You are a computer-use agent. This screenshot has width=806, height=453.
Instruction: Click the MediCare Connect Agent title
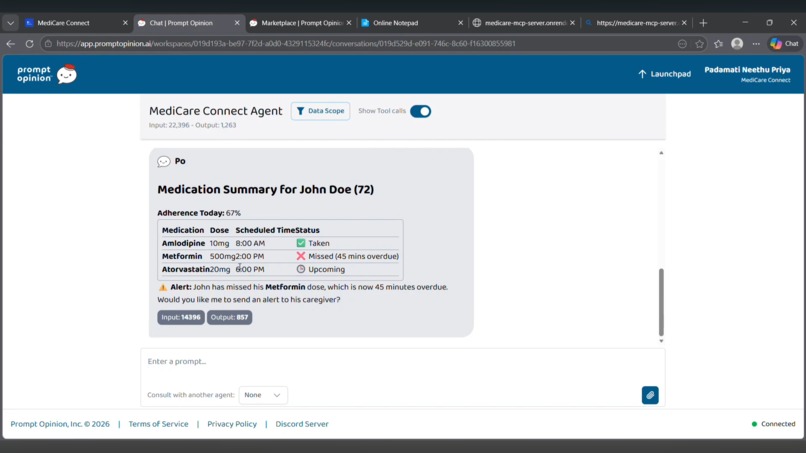pos(215,111)
